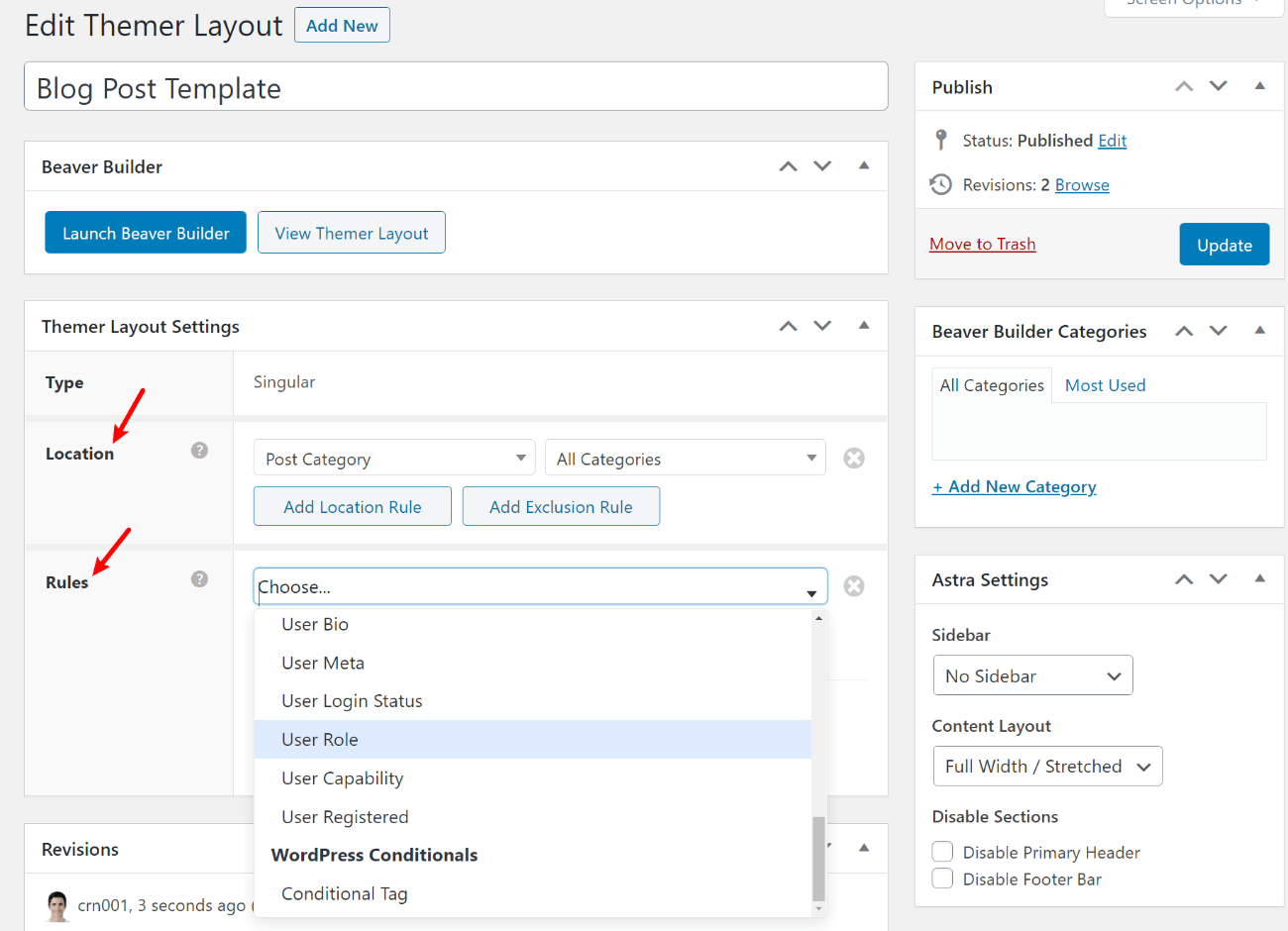This screenshot has width=1288, height=931.
Task: Open the No Sidebar dropdown
Action: 1032,675
